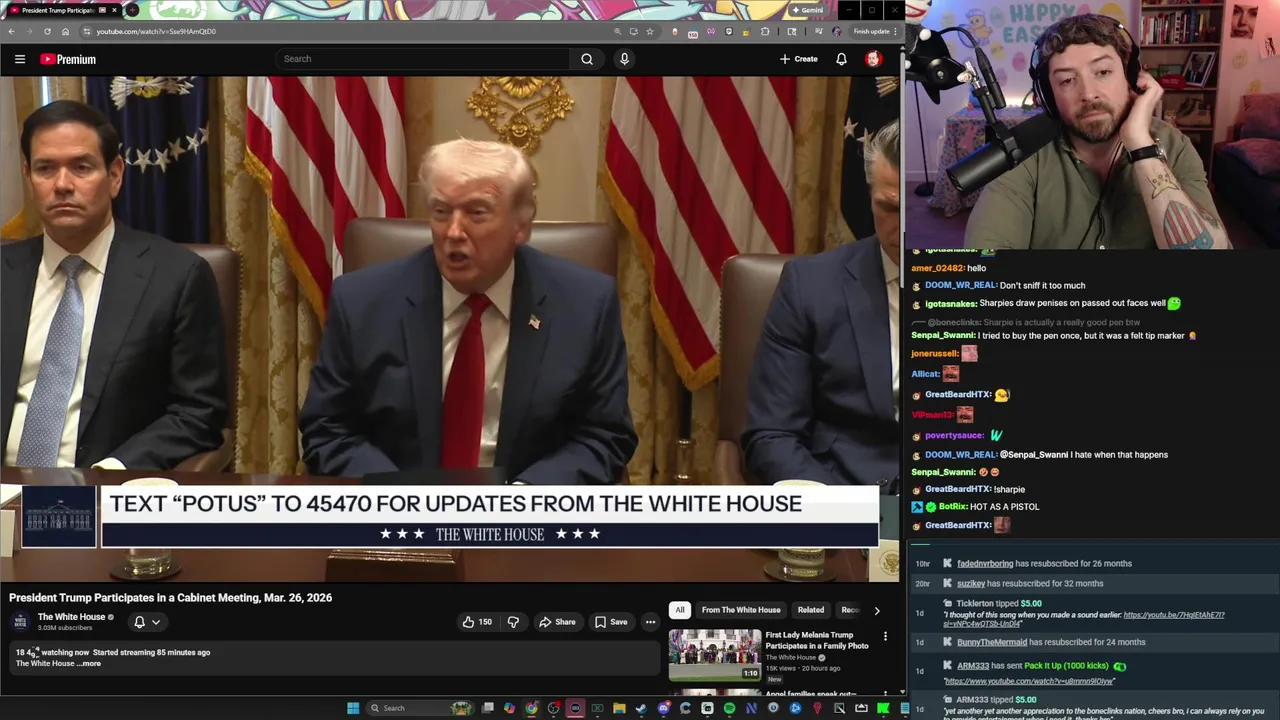Image resolution: width=1280 pixels, height=720 pixels.
Task: Open YouTube notifications bell
Action: pyautogui.click(x=841, y=59)
